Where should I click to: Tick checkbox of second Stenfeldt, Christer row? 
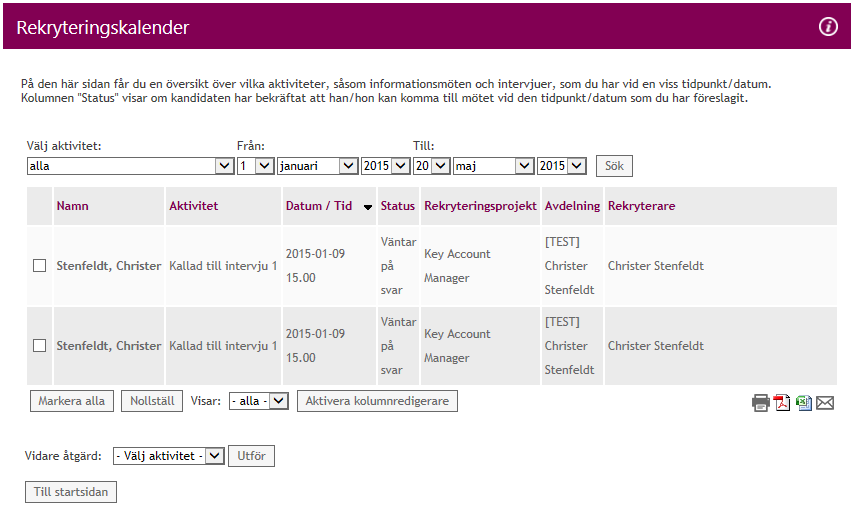tap(40, 346)
